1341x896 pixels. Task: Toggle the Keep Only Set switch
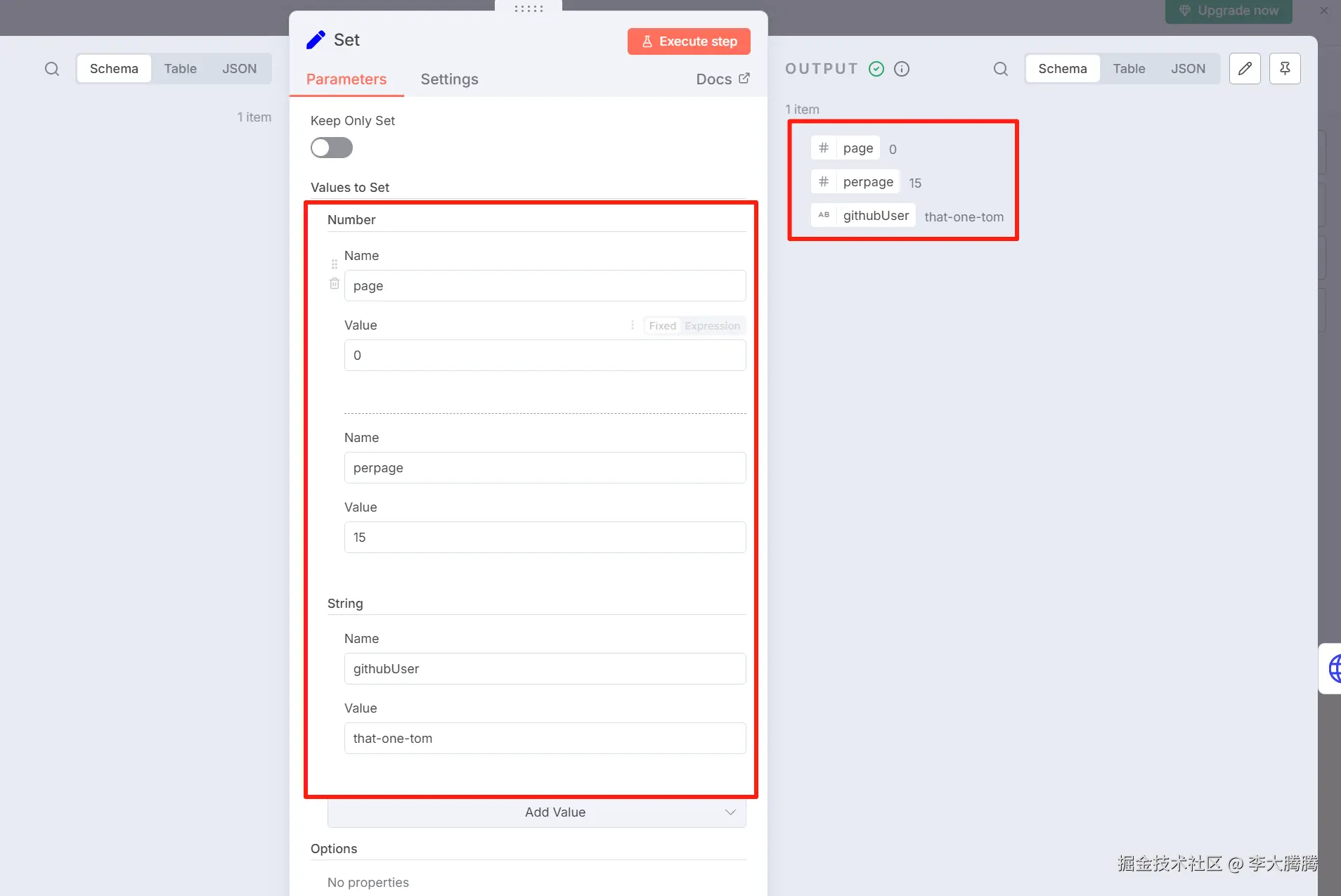click(332, 148)
